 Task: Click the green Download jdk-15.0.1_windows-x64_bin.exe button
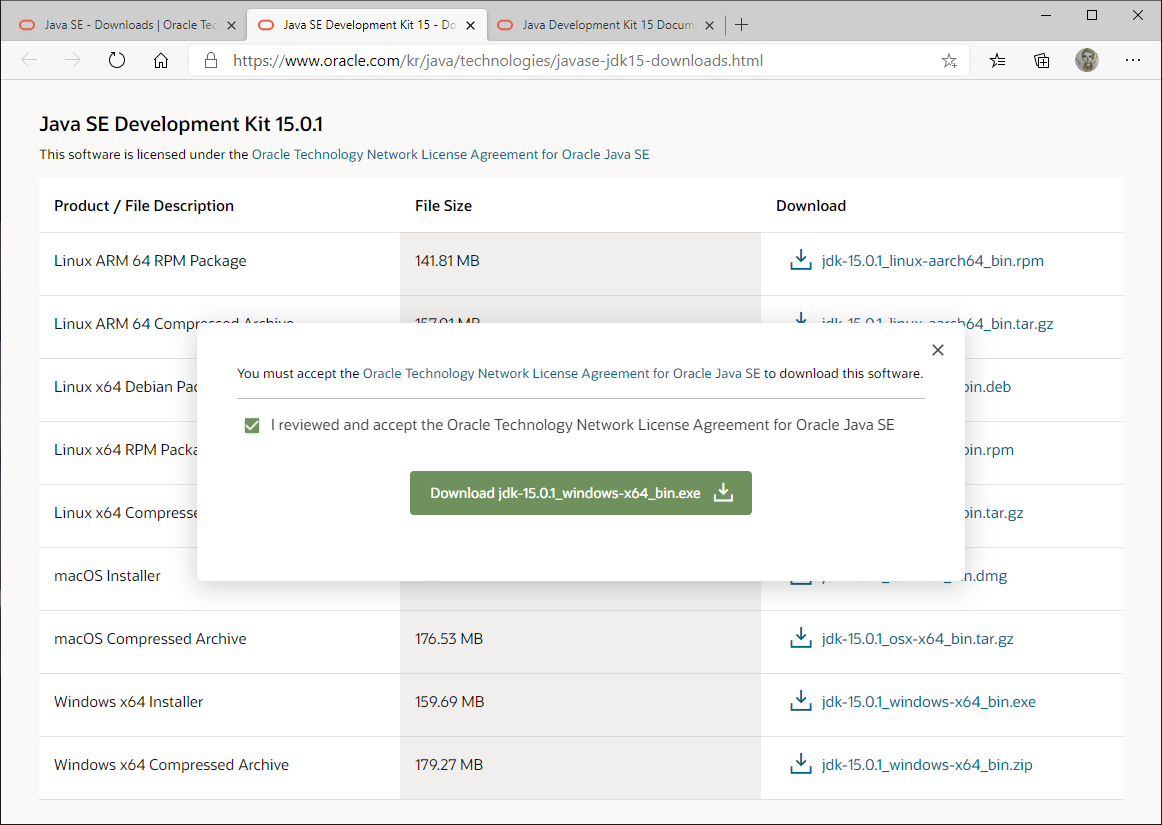(581, 493)
